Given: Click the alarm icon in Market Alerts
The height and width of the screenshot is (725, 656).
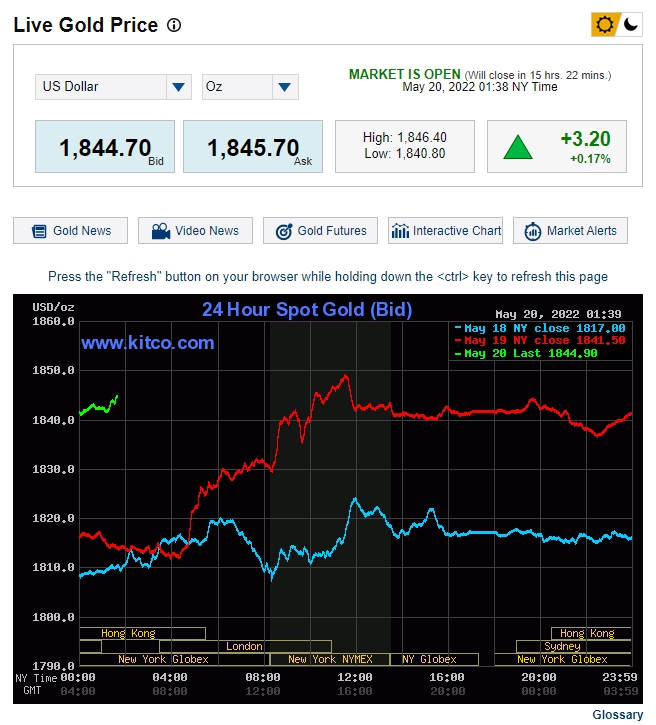Looking at the screenshot, I should click(533, 231).
